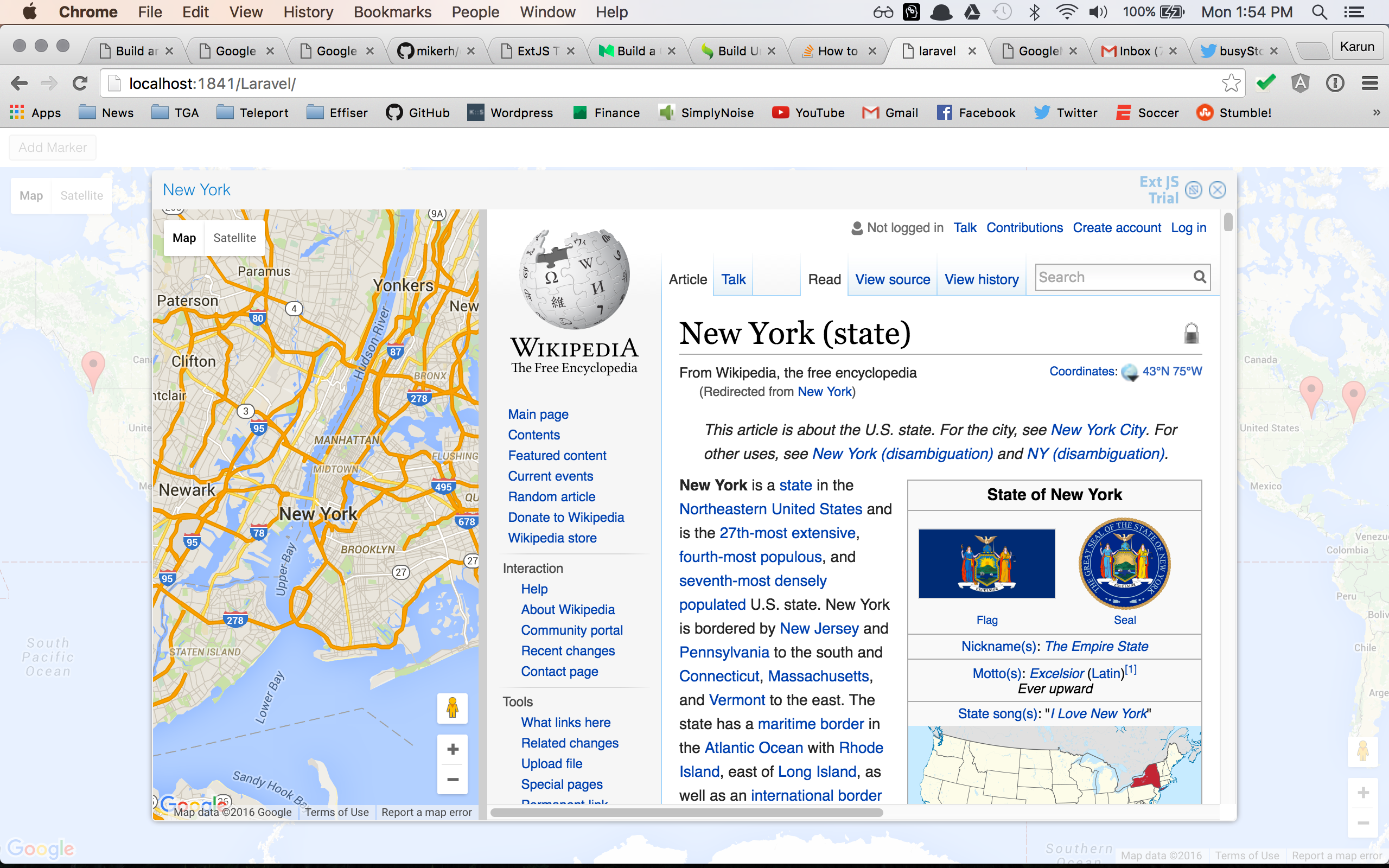Open the Apple menu

30,11
